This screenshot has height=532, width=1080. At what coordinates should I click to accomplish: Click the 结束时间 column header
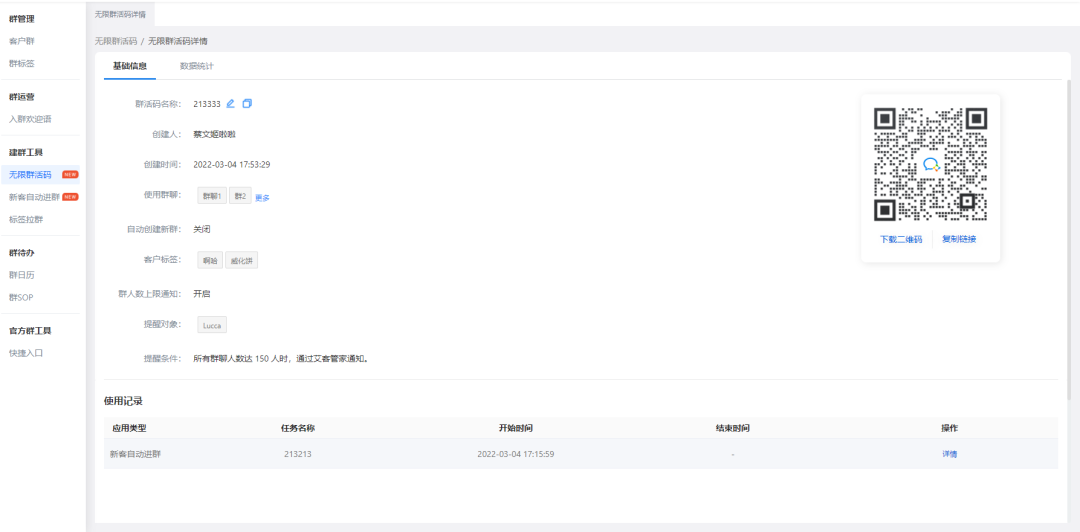click(733, 428)
